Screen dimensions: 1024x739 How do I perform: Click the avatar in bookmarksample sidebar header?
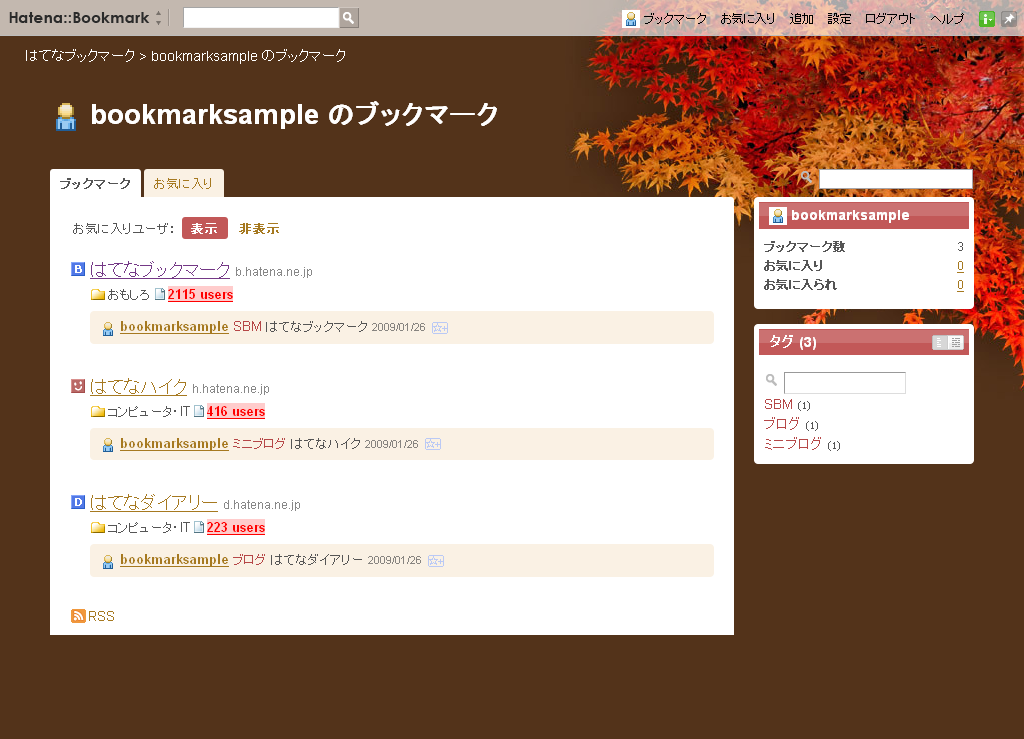(x=778, y=215)
